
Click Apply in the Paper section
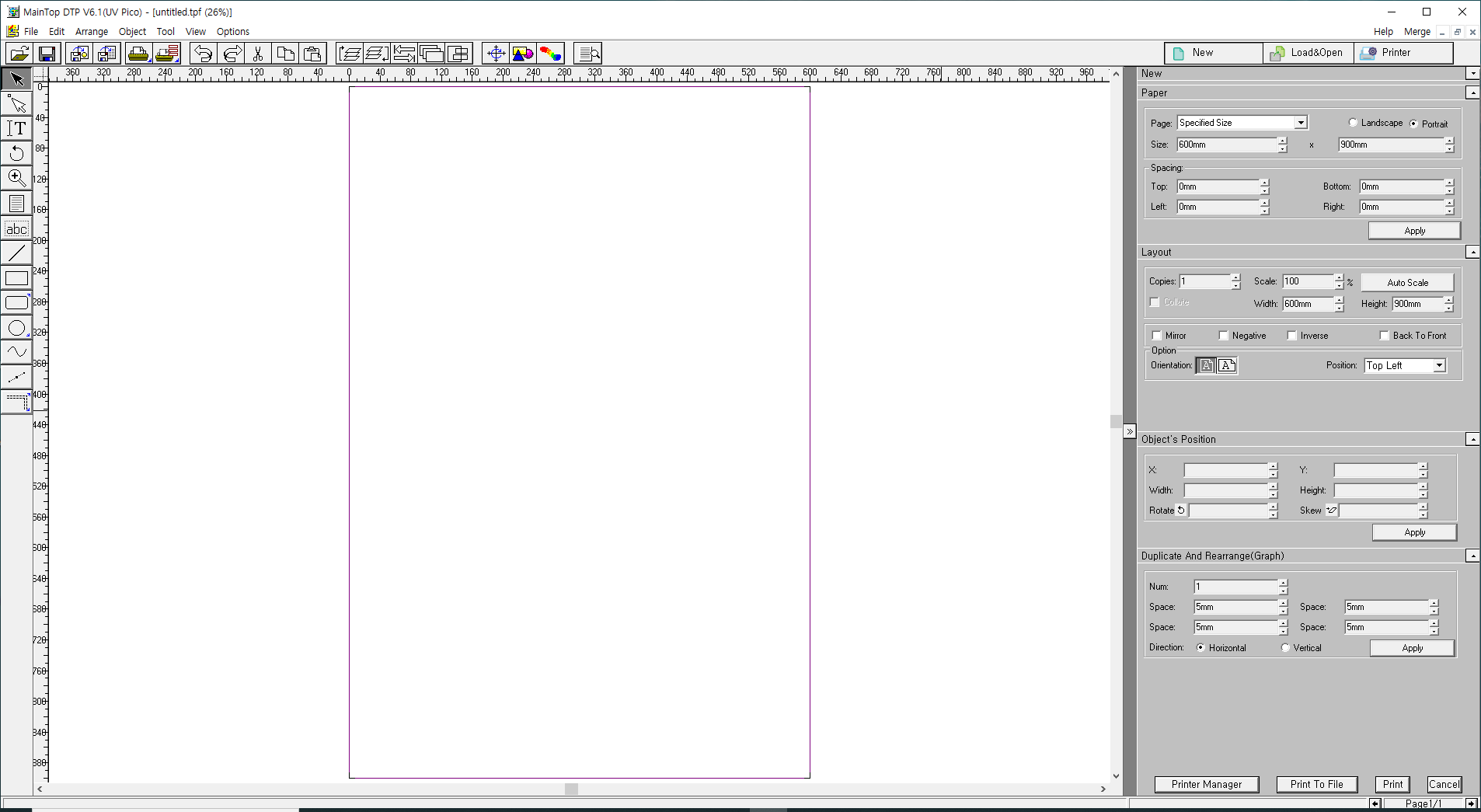(x=1414, y=231)
